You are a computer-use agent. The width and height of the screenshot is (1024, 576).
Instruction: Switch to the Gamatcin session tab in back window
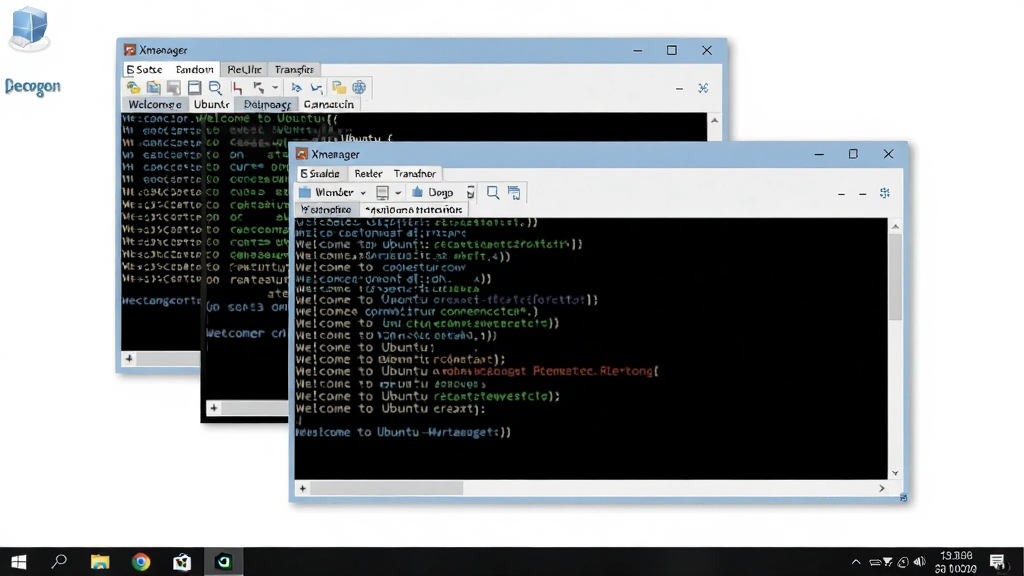328,104
